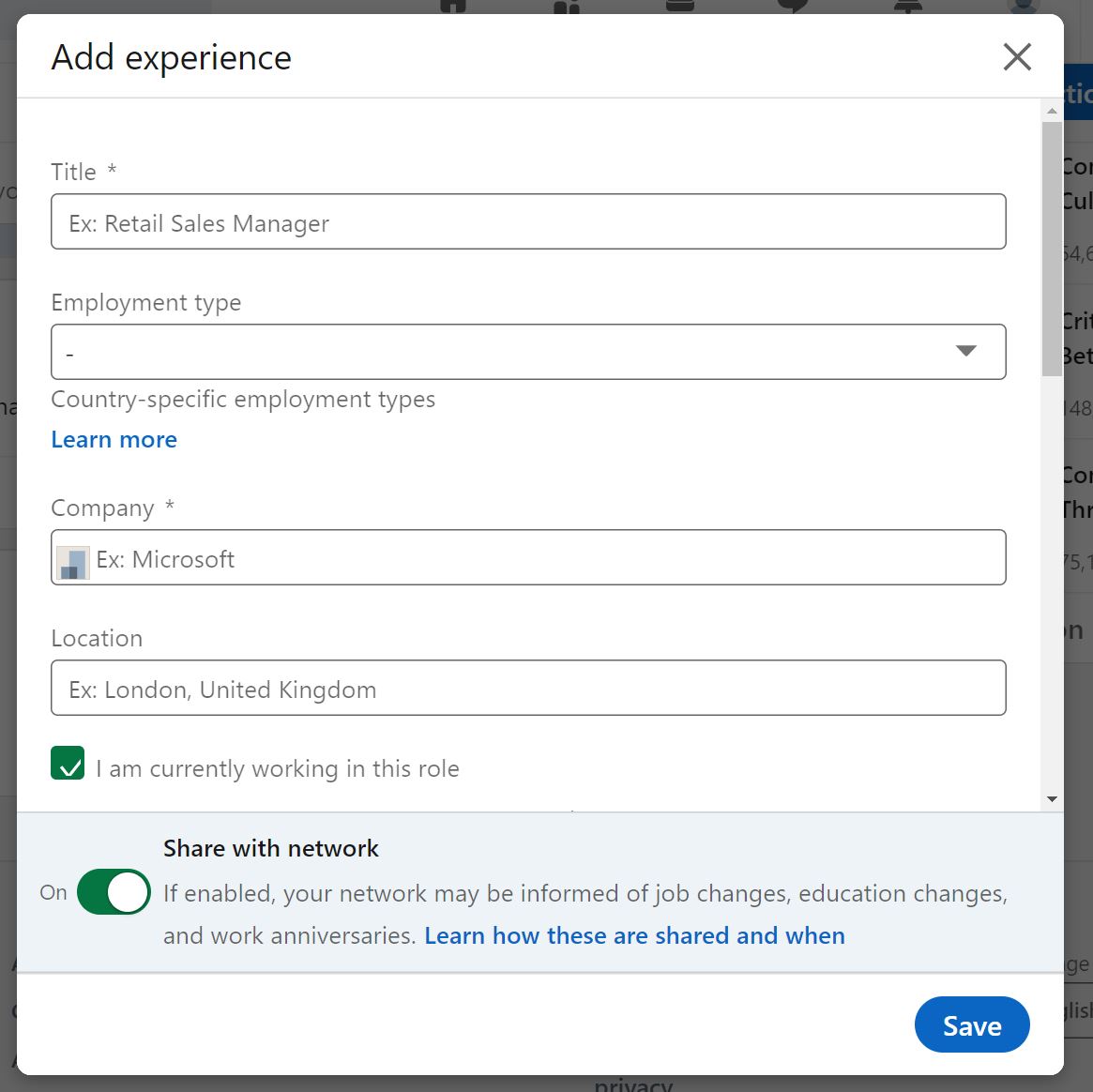The image size is (1093, 1092).
Task: Focus the Title text field
Action: (x=527, y=222)
